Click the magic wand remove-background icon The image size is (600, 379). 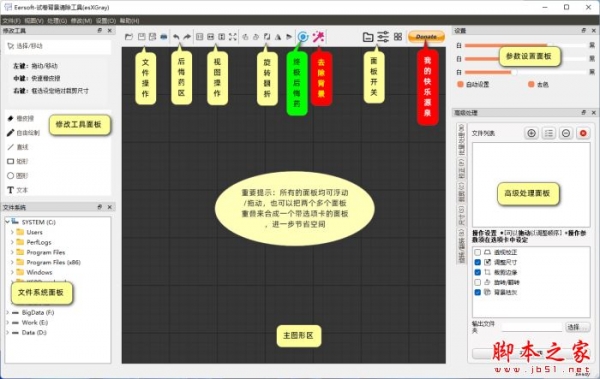[x=318, y=37]
